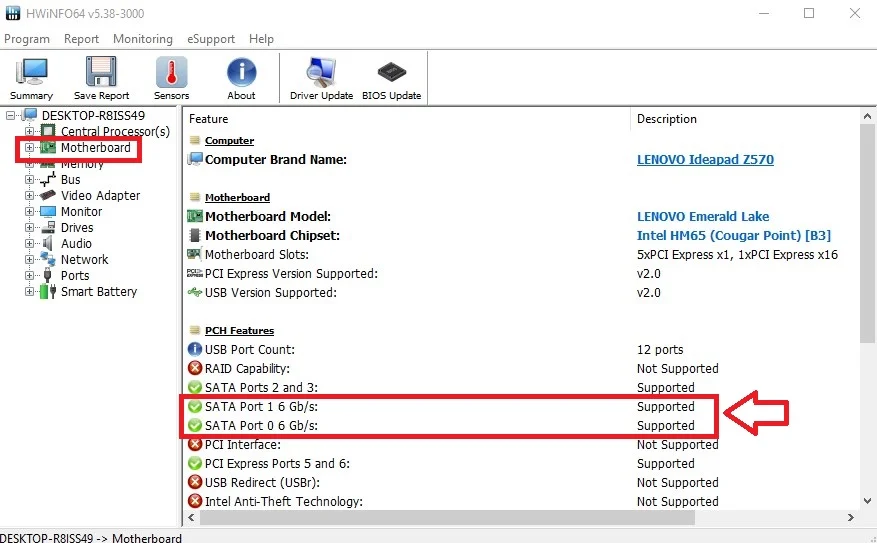Expand the Smart Battery branch
Viewport: 877px width, 543px height.
pyautogui.click(x=29, y=292)
